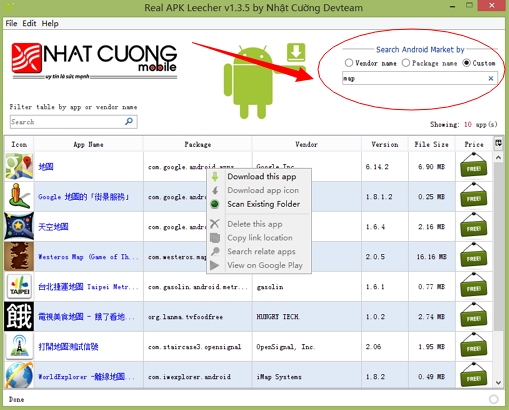Image resolution: width=509 pixels, height=410 pixels.
Task: Sort table by App Name column
Action: tap(88, 144)
